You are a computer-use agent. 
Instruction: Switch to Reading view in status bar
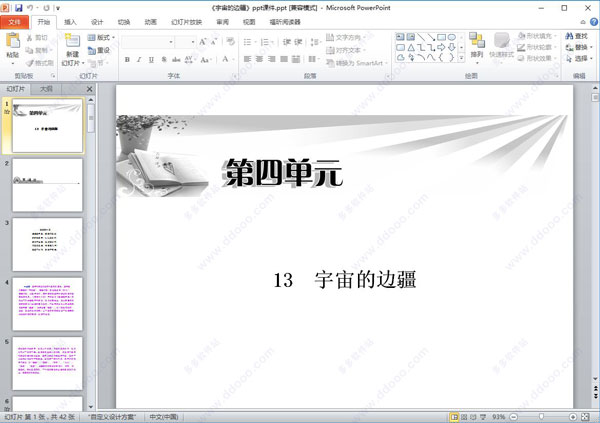pos(473,417)
